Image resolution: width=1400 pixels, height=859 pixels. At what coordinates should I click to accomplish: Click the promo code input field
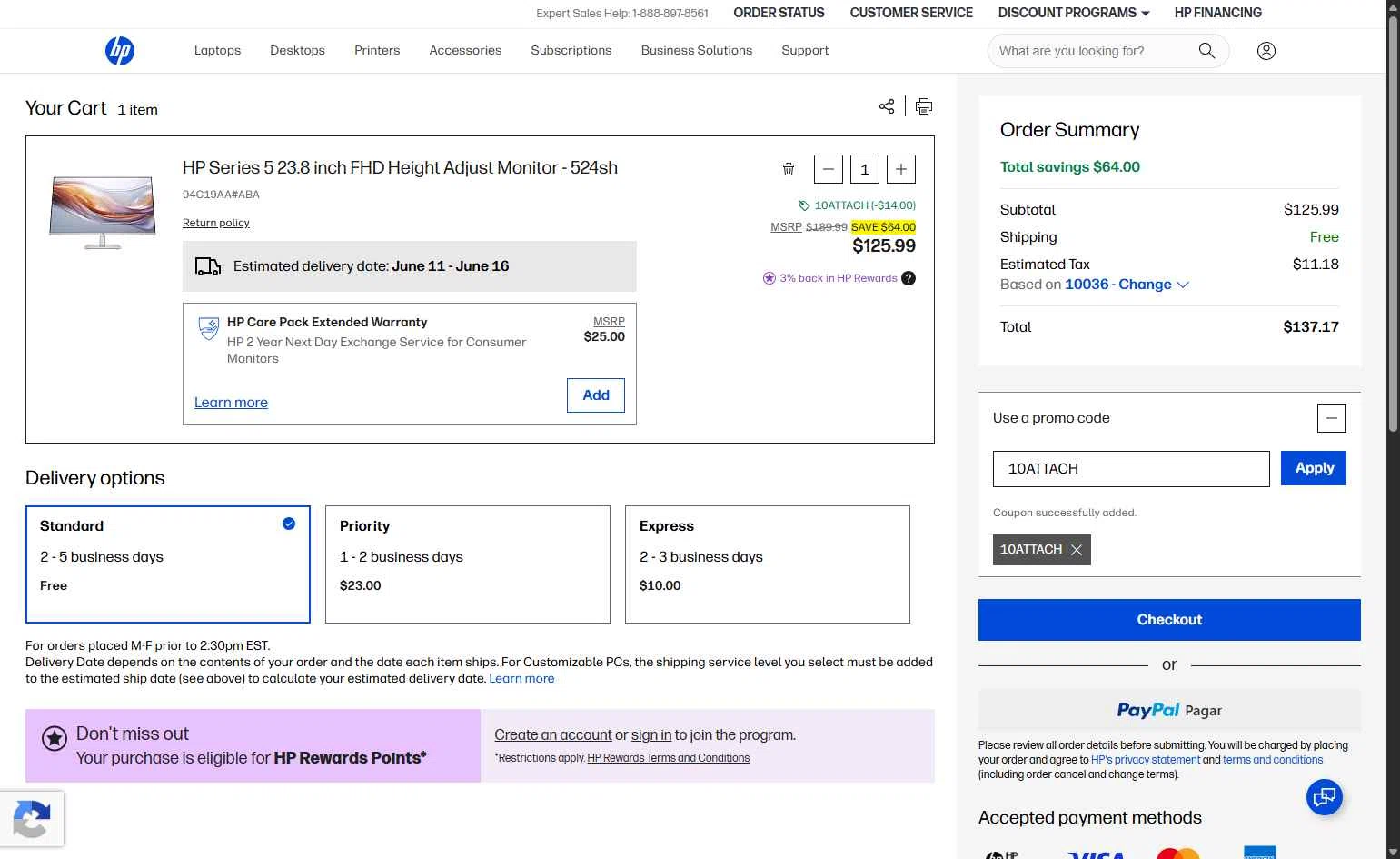coord(1131,469)
